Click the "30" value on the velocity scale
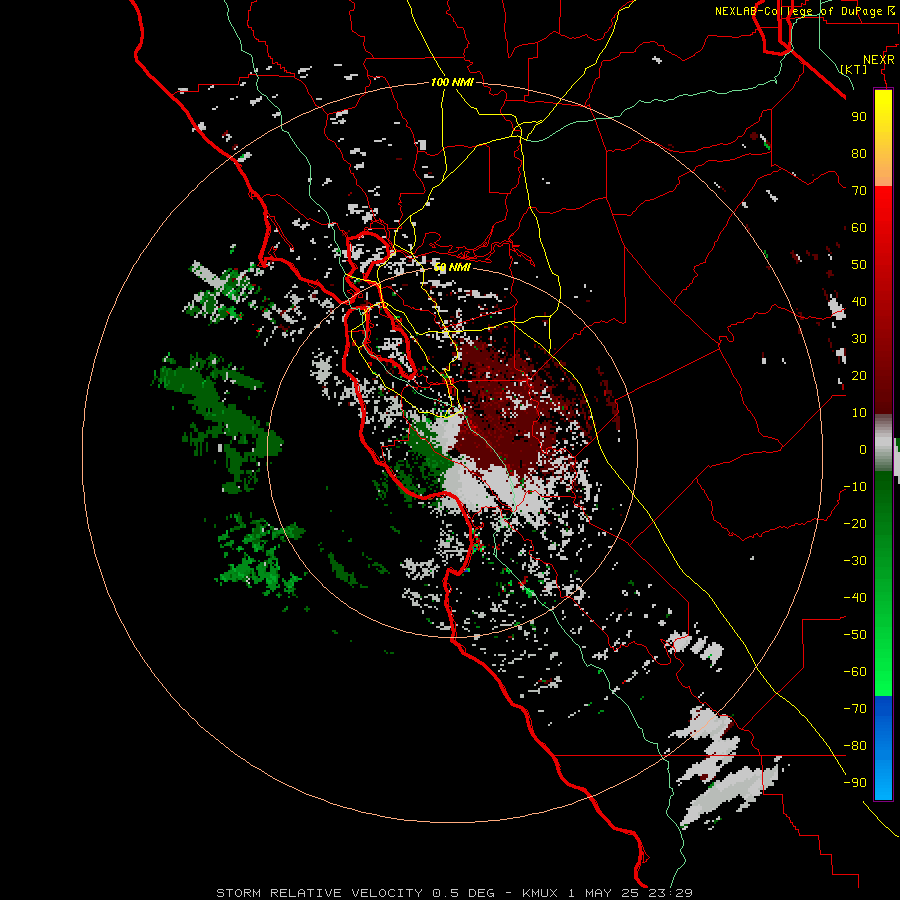900x900 pixels. click(859, 339)
